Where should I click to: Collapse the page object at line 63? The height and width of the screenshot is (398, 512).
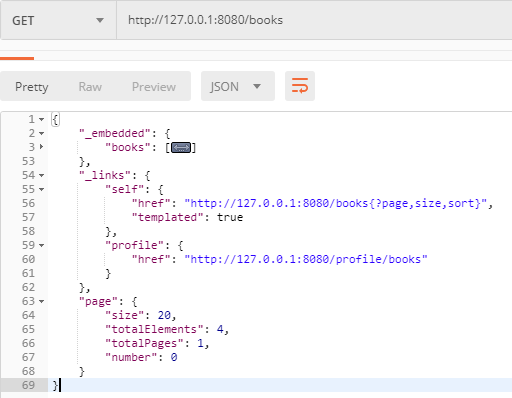41,301
